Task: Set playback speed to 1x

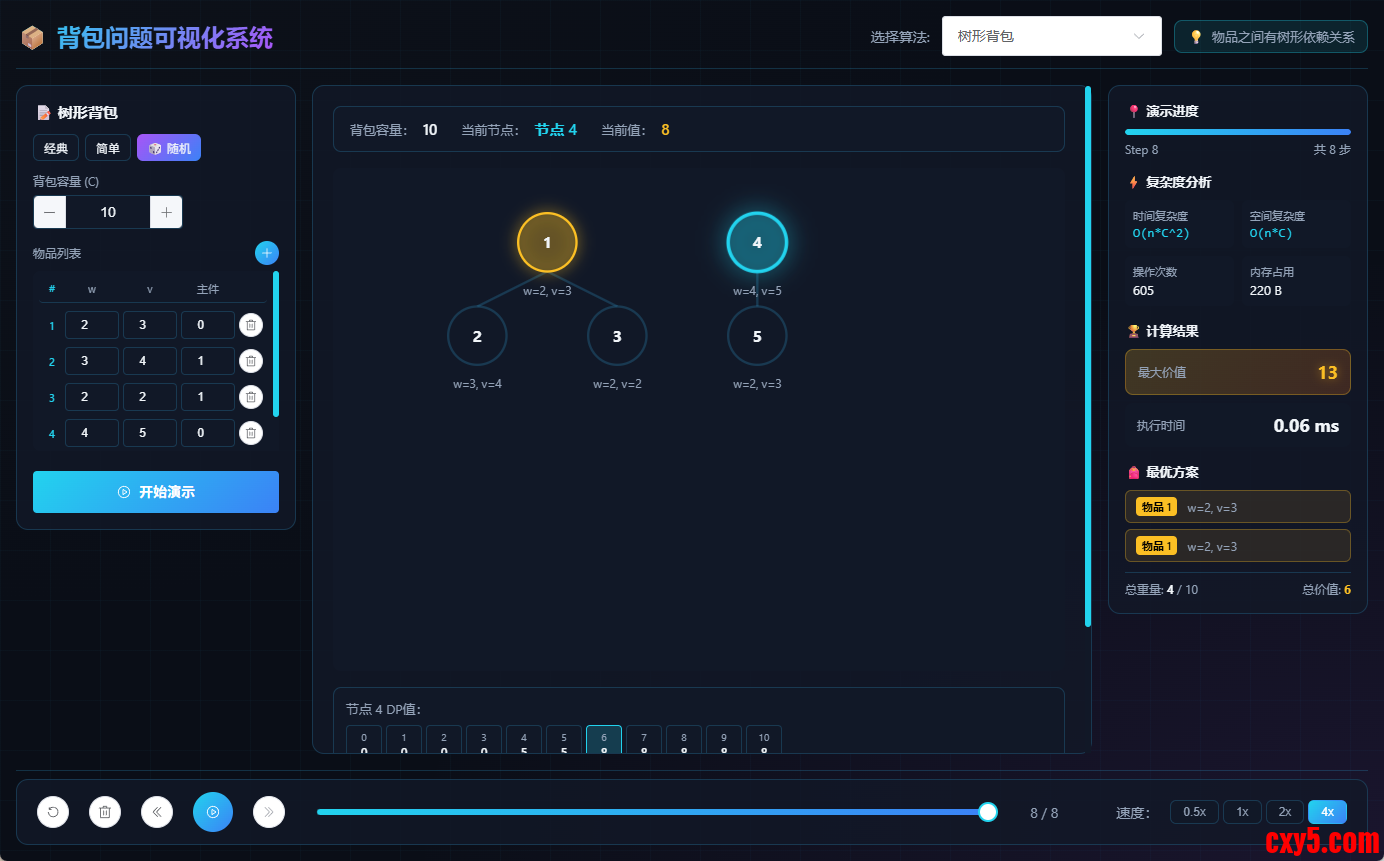Action: [1242, 812]
